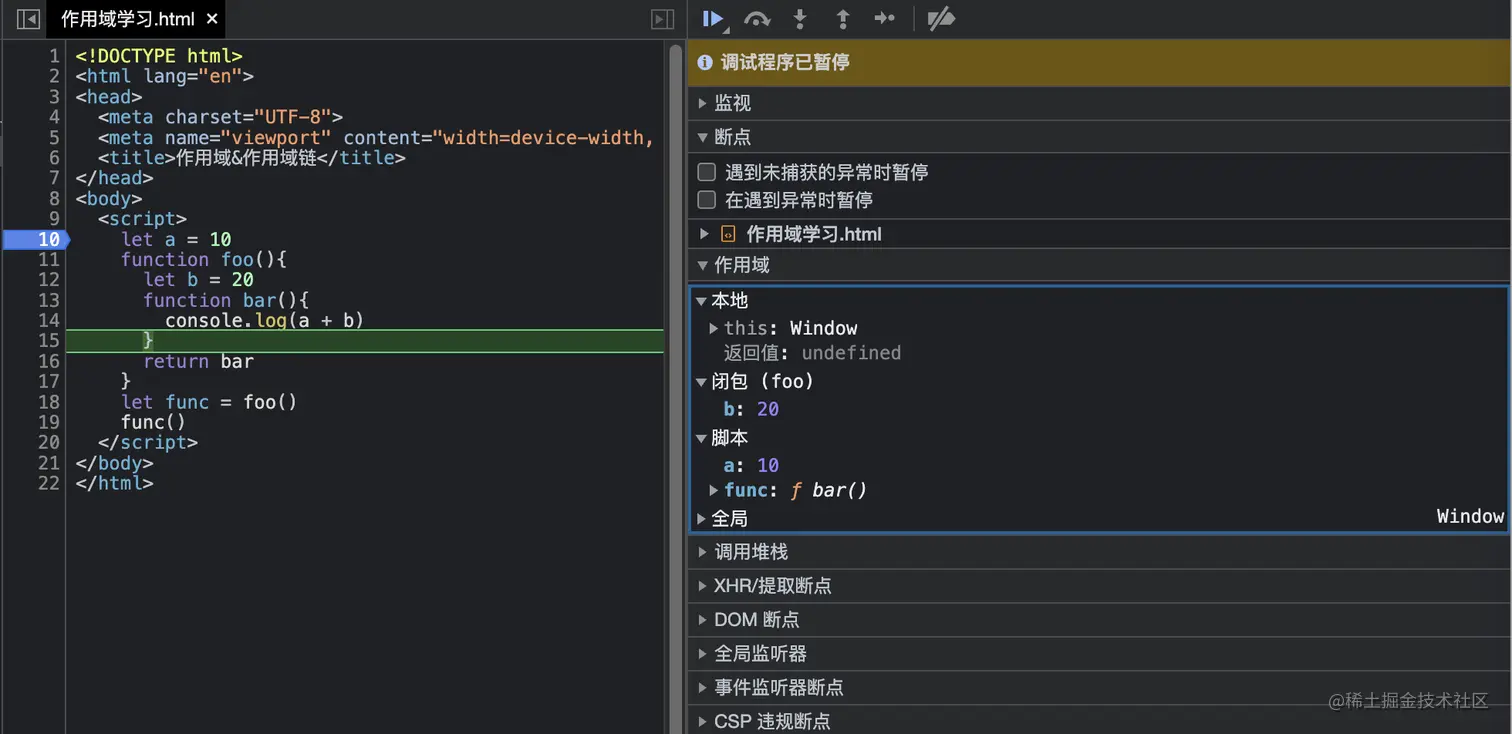Viewport: 1512px width, 734px height.
Task: Expand the 全局监听器 section
Action: click(x=703, y=654)
